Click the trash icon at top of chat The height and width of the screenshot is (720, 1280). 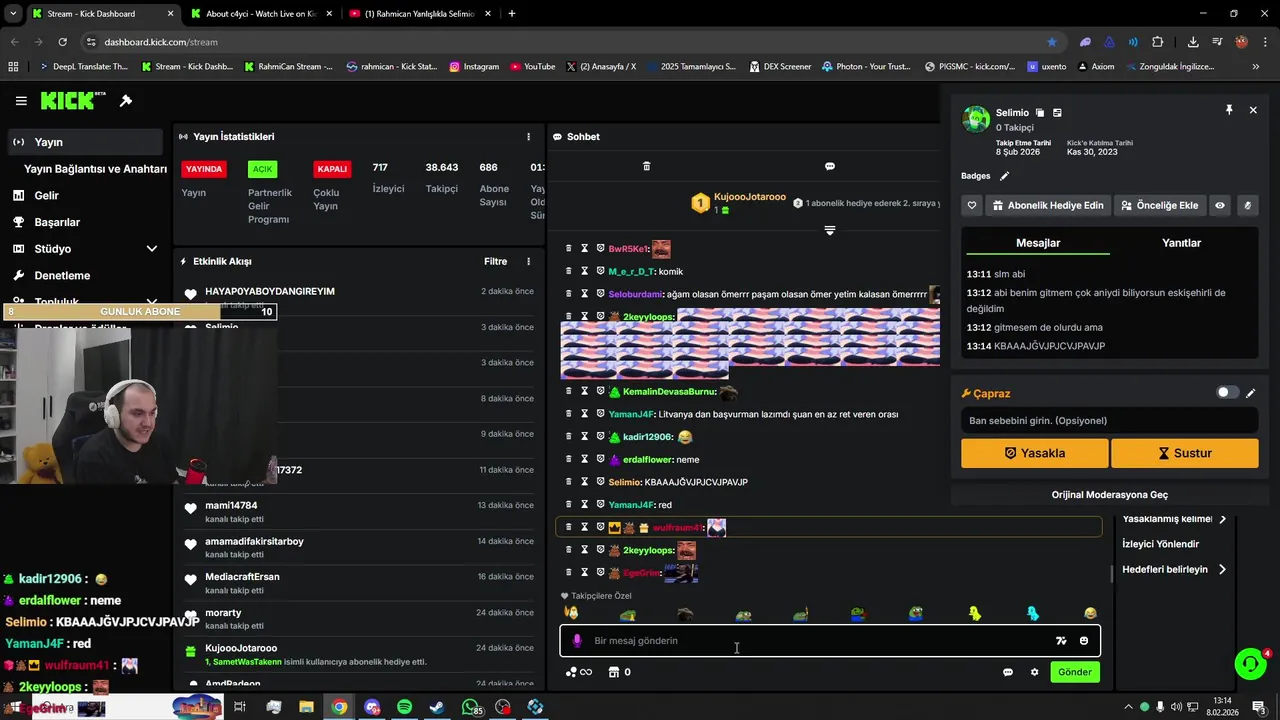click(x=646, y=166)
